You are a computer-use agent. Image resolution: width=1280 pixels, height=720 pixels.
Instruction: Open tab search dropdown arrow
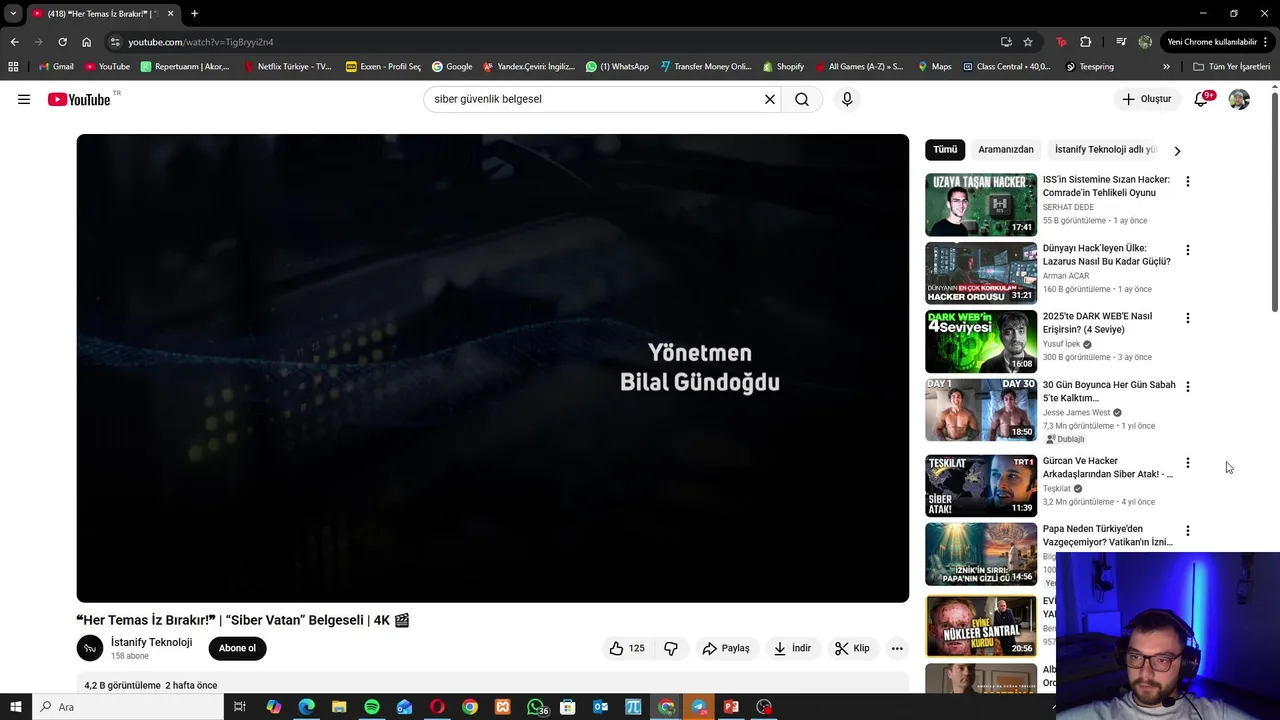(13, 14)
